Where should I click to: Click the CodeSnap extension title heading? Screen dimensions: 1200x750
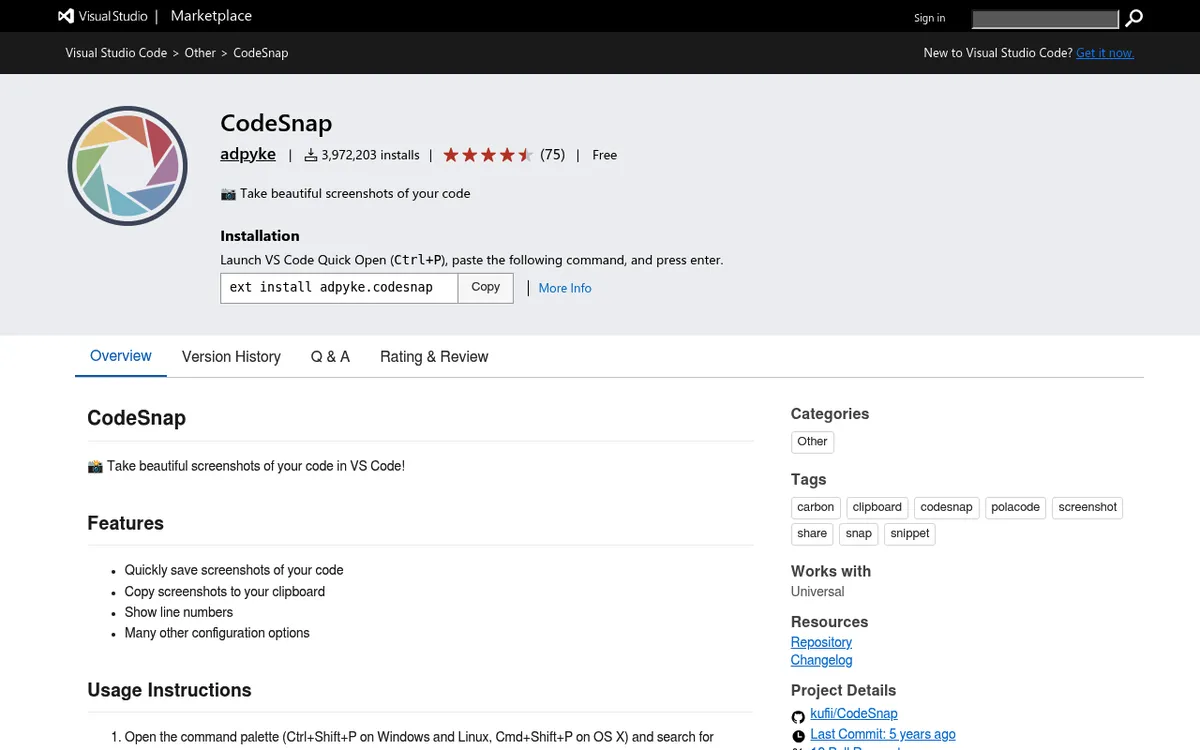(276, 123)
